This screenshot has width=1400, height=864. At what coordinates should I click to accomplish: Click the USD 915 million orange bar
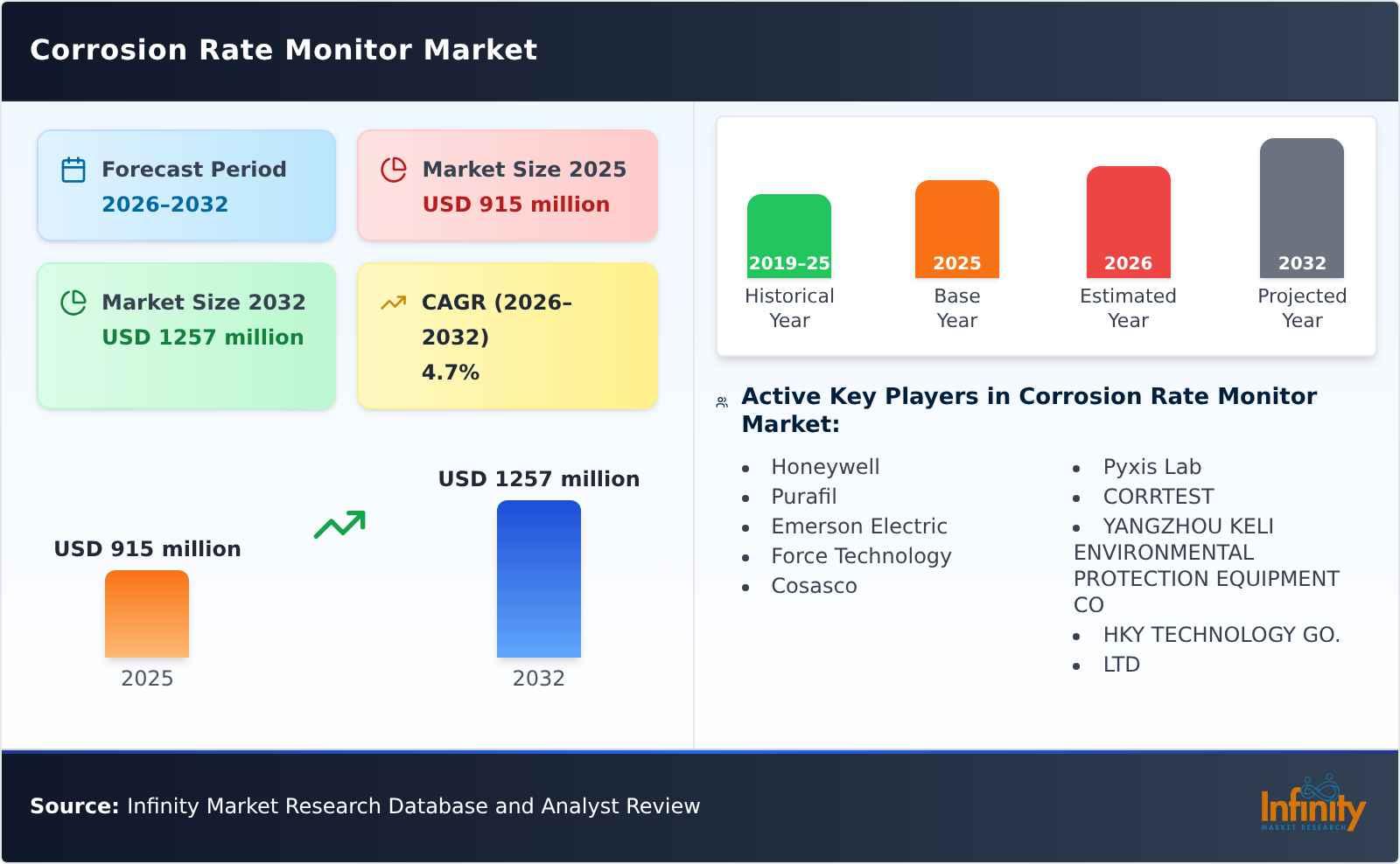click(x=146, y=614)
